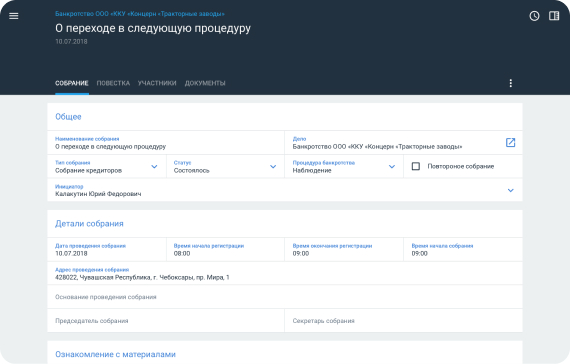Expand the Тип собрания dropdown
Image resolution: width=570 pixels, height=364 pixels.
click(154, 167)
